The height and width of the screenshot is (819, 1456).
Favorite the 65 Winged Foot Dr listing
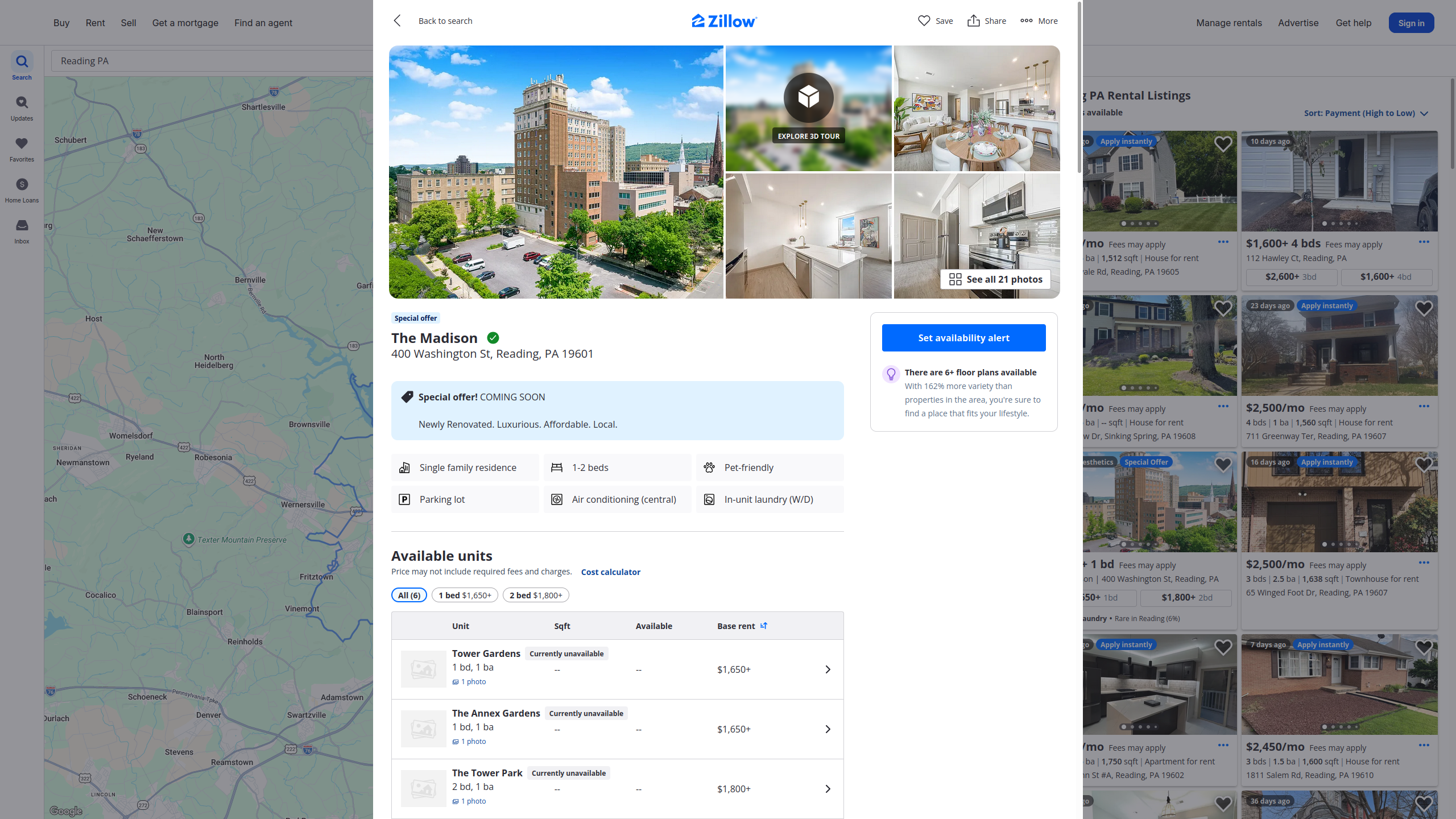1424,465
